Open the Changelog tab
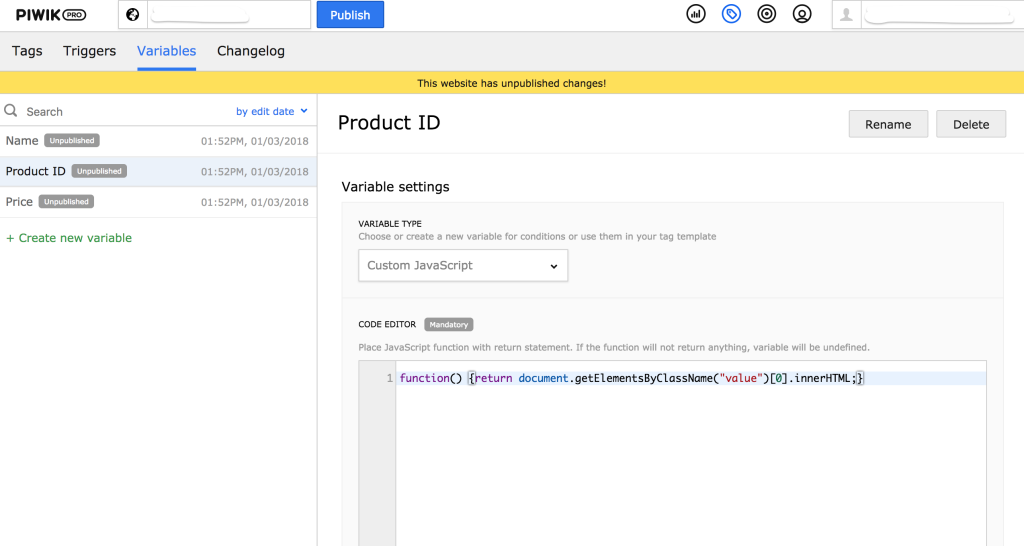The width and height of the screenshot is (1024, 546). coord(251,51)
